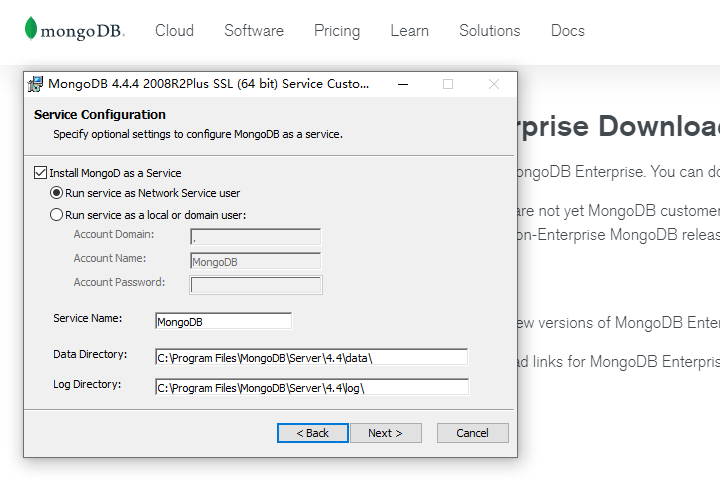The image size is (720, 484).
Task: Click the installer icon in title bar
Action: (35, 84)
